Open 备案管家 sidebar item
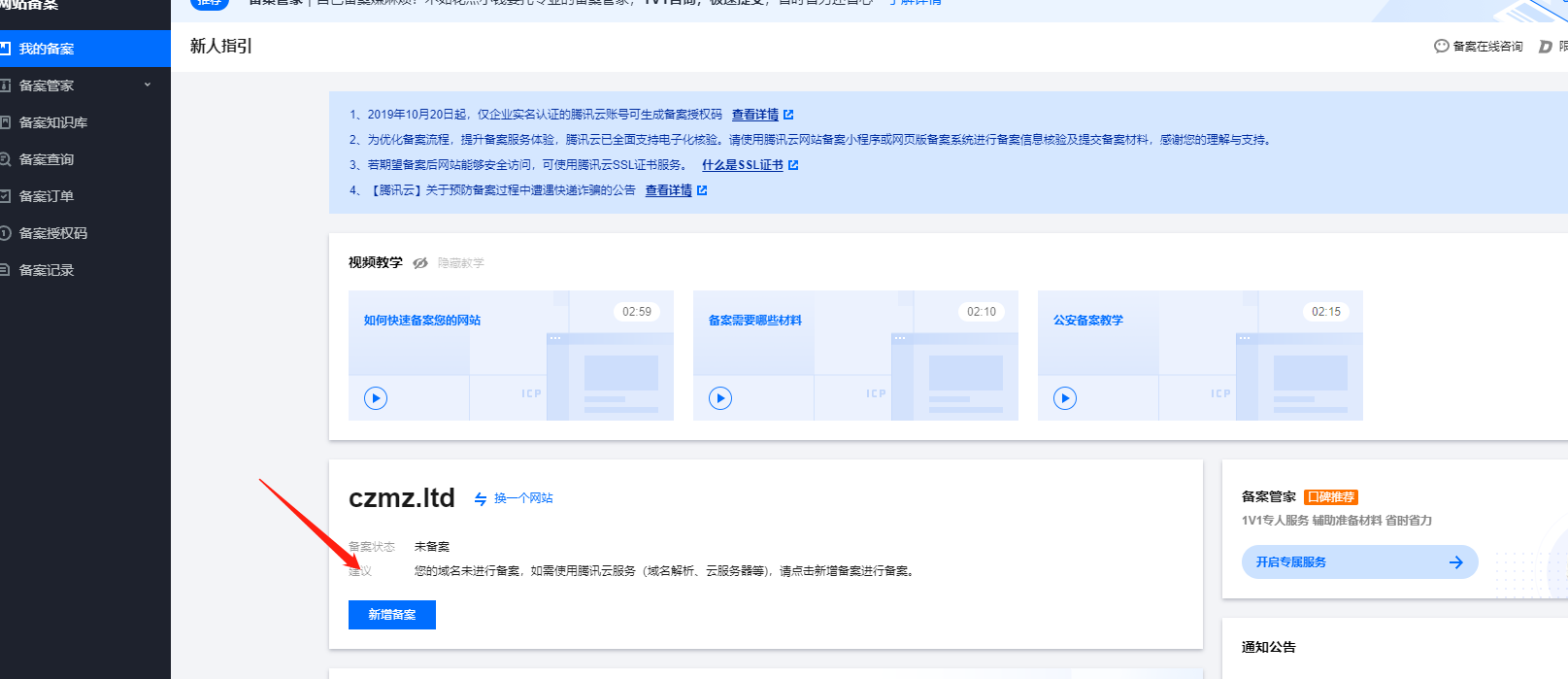Screen dimensions: 1568x679 click(x=85, y=85)
